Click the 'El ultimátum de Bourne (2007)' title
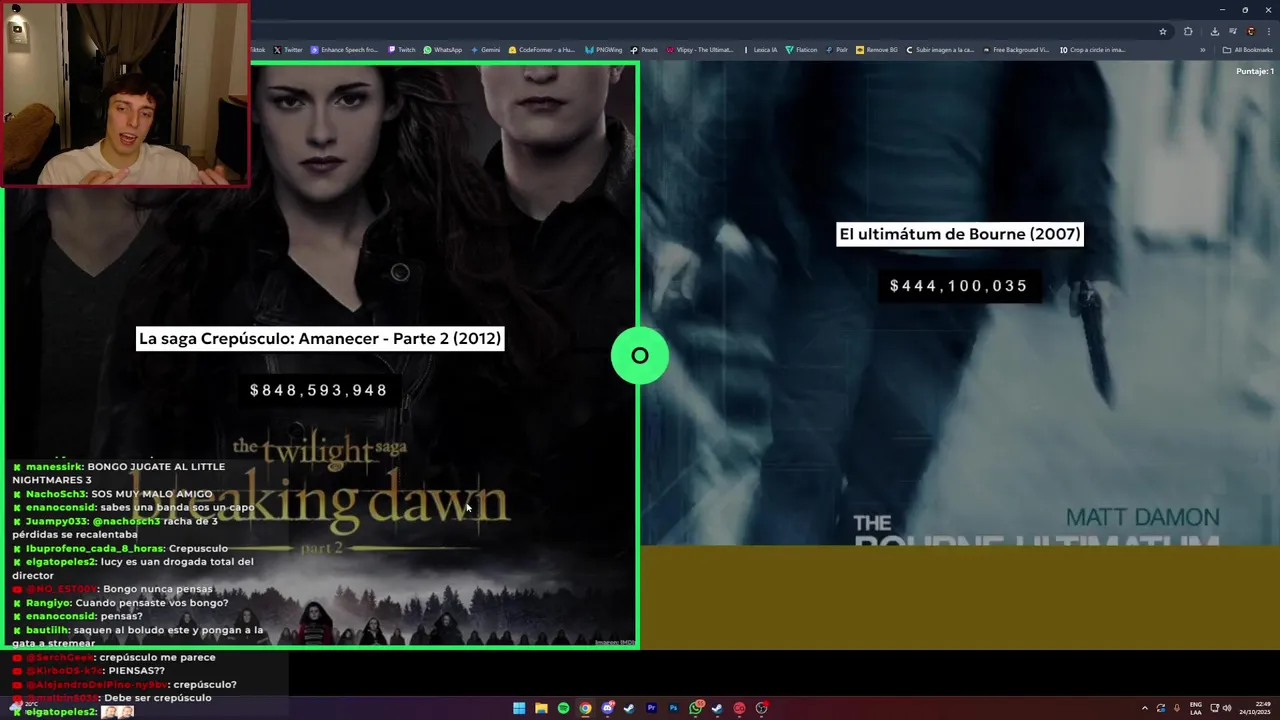This screenshot has width=1280, height=720. (x=960, y=234)
